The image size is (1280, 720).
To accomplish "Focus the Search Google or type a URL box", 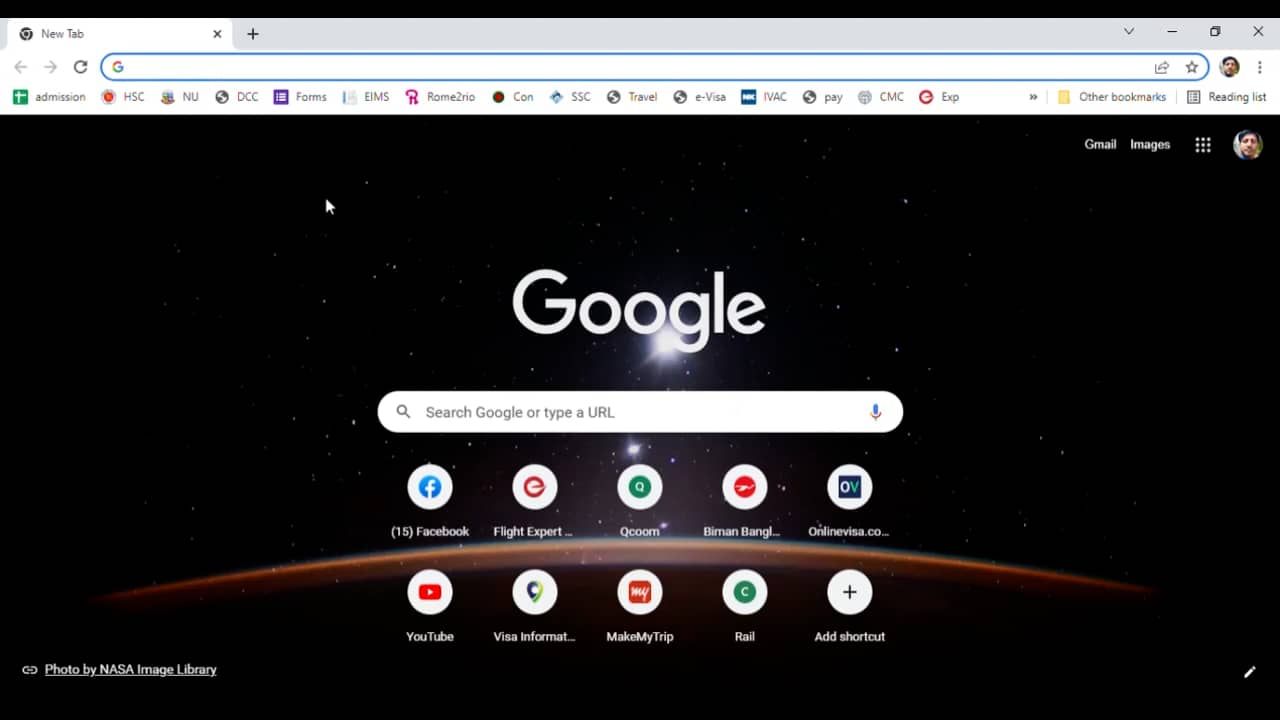I will pos(640,412).
